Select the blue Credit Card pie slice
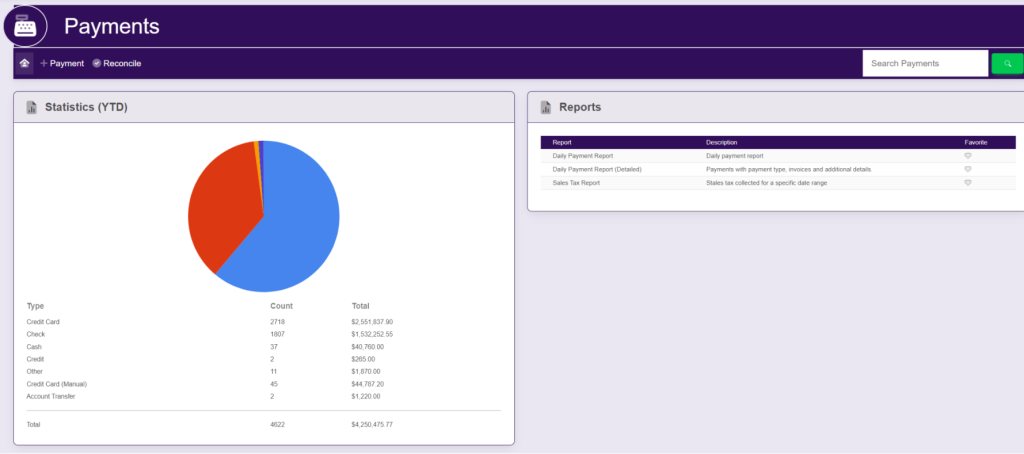 point(290,230)
